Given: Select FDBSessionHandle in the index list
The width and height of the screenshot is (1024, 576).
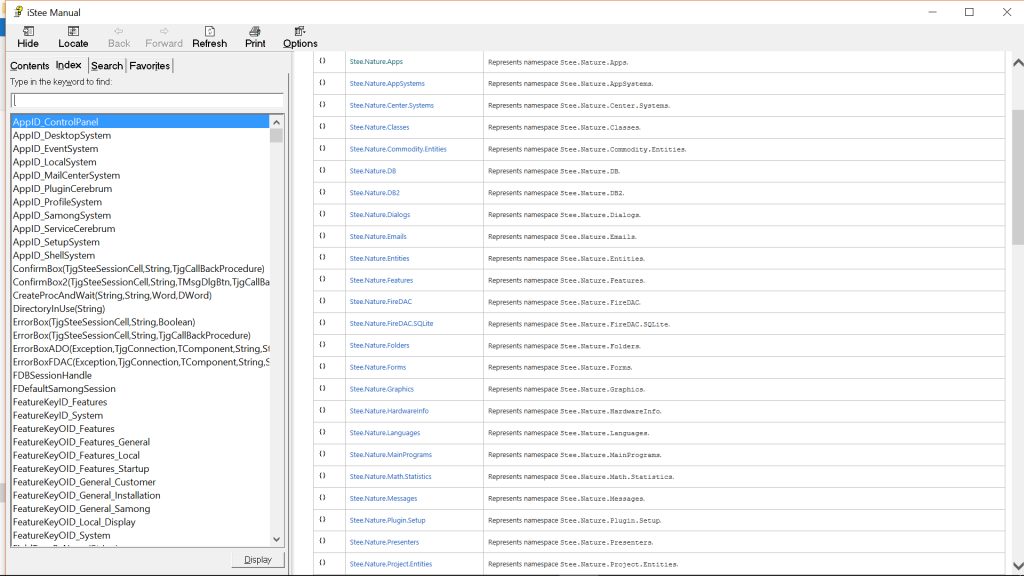Looking at the screenshot, I should pos(52,375).
